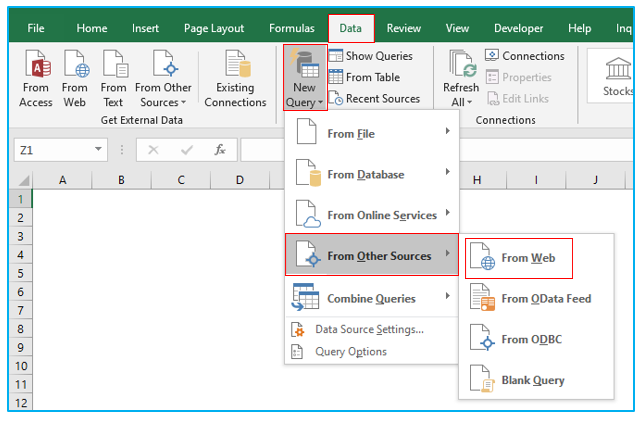Open the File tab
The image size is (643, 421).
[x=36, y=28]
